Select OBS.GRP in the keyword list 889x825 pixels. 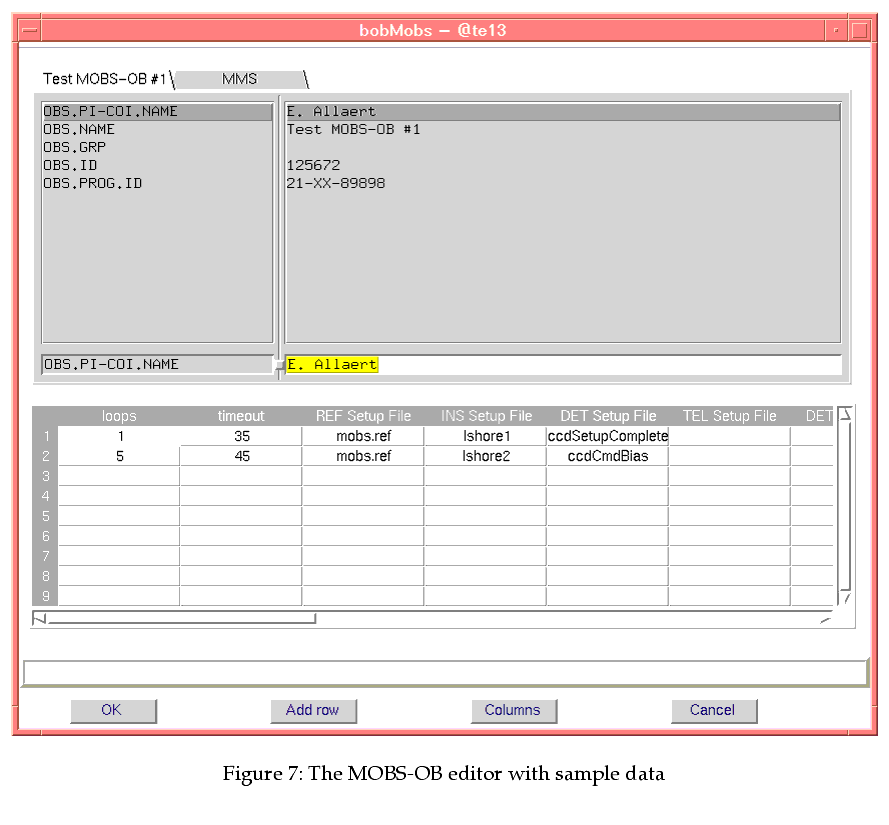point(158,147)
